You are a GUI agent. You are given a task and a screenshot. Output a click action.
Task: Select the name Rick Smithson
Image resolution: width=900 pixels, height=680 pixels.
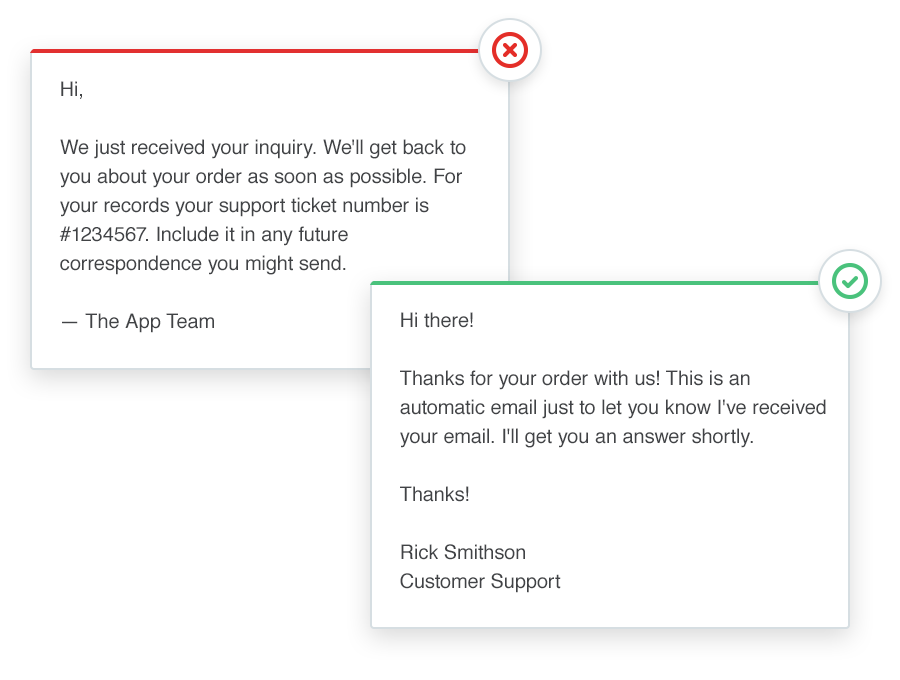click(x=463, y=552)
